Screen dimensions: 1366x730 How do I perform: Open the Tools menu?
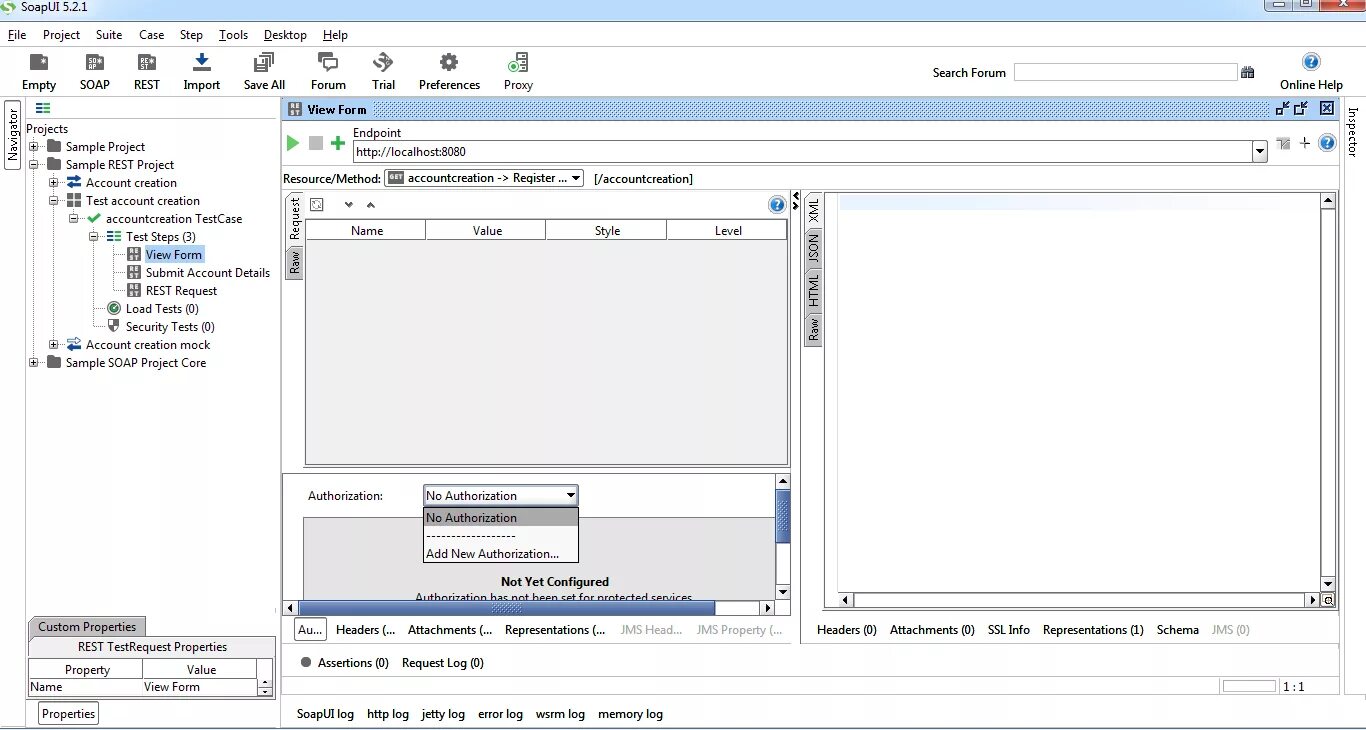click(233, 34)
